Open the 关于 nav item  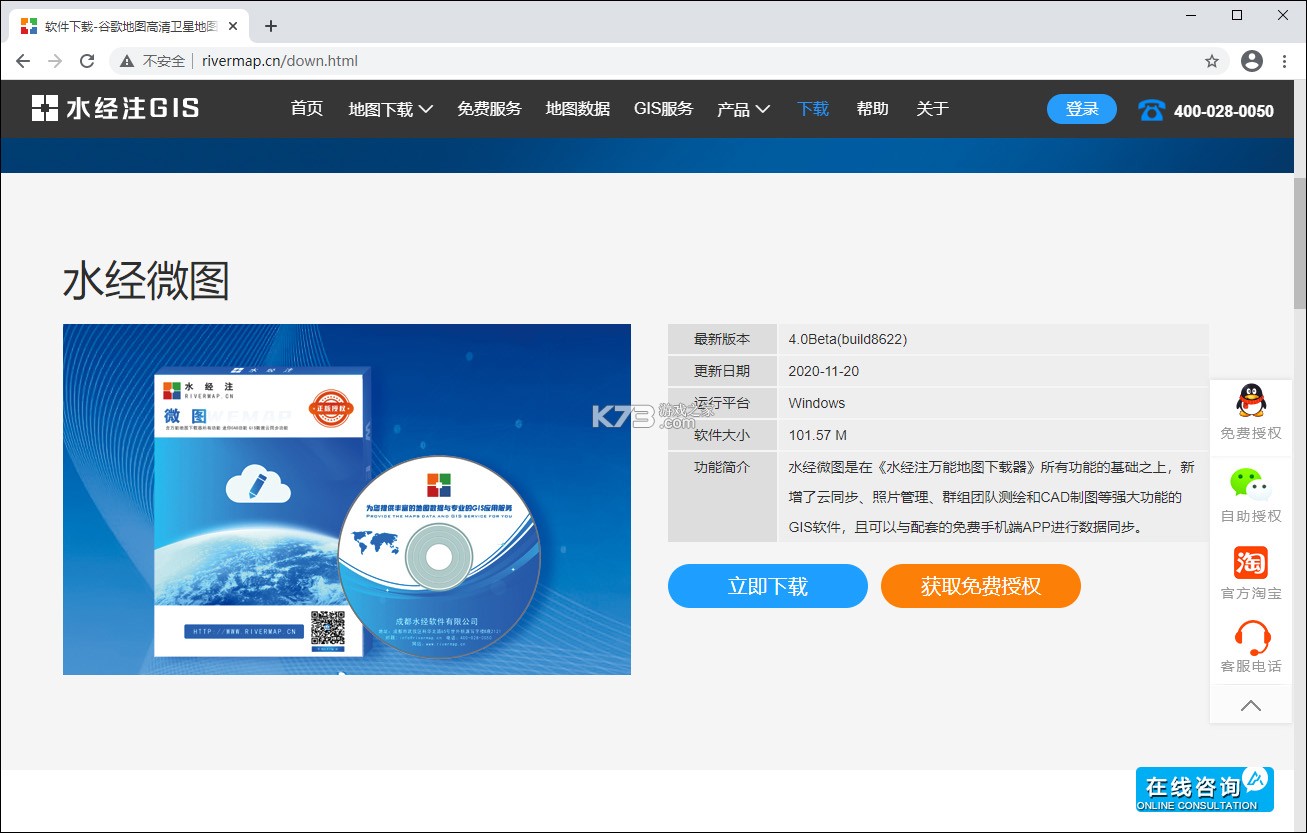(932, 108)
